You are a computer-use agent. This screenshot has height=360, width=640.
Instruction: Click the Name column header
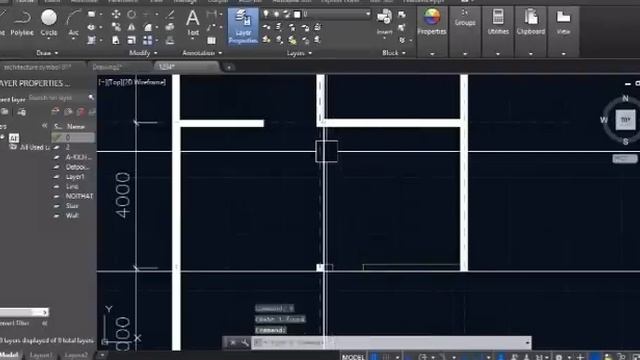click(x=76, y=127)
